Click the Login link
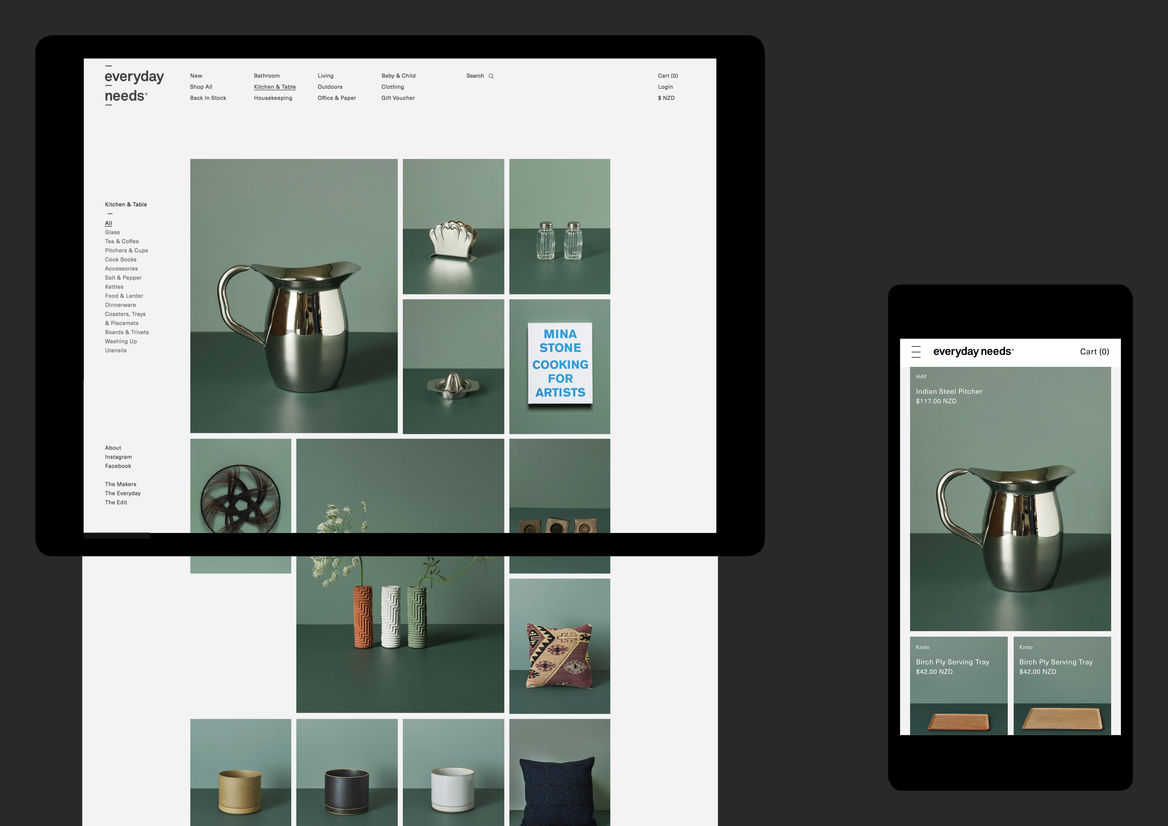This screenshot has height=826, width=1168. coord(665,87)
